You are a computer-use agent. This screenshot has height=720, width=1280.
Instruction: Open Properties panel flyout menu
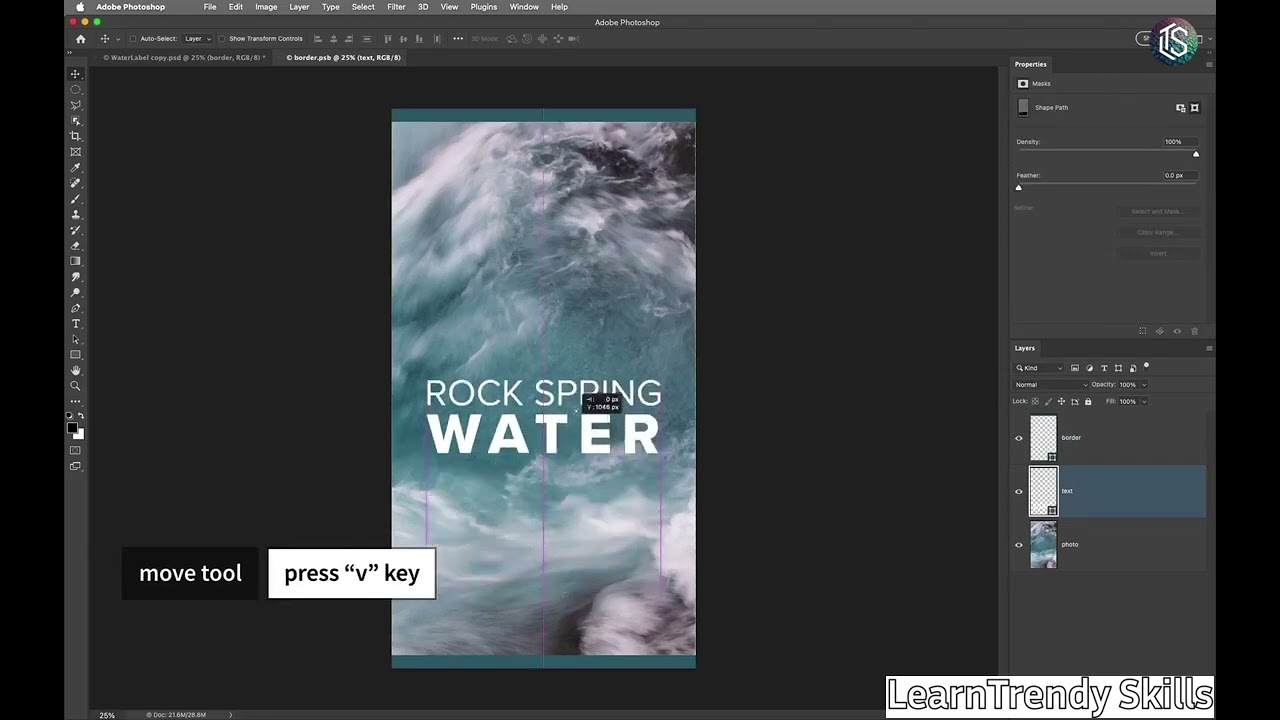1208,64
